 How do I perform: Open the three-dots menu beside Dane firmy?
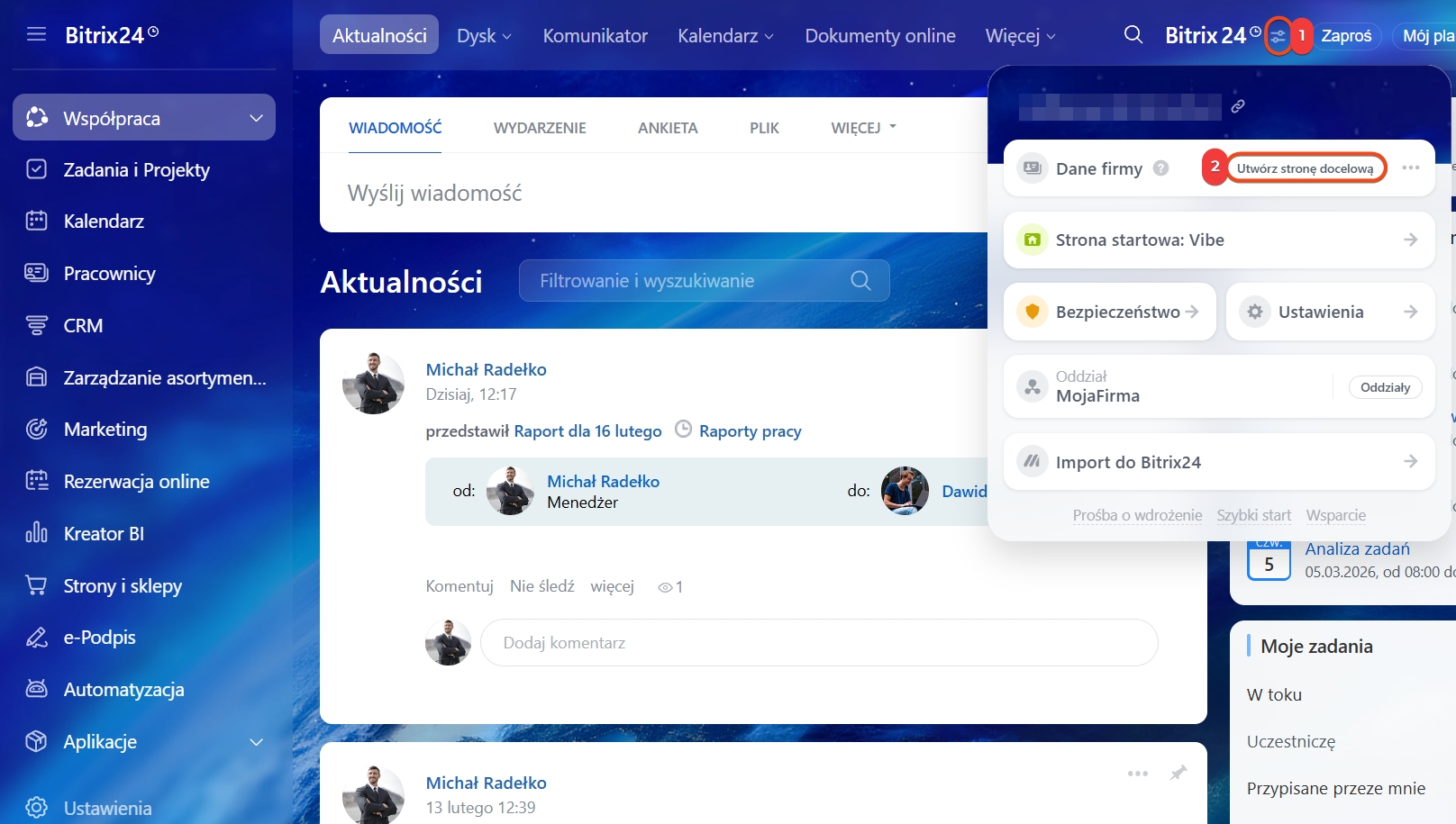[1410, 168]
